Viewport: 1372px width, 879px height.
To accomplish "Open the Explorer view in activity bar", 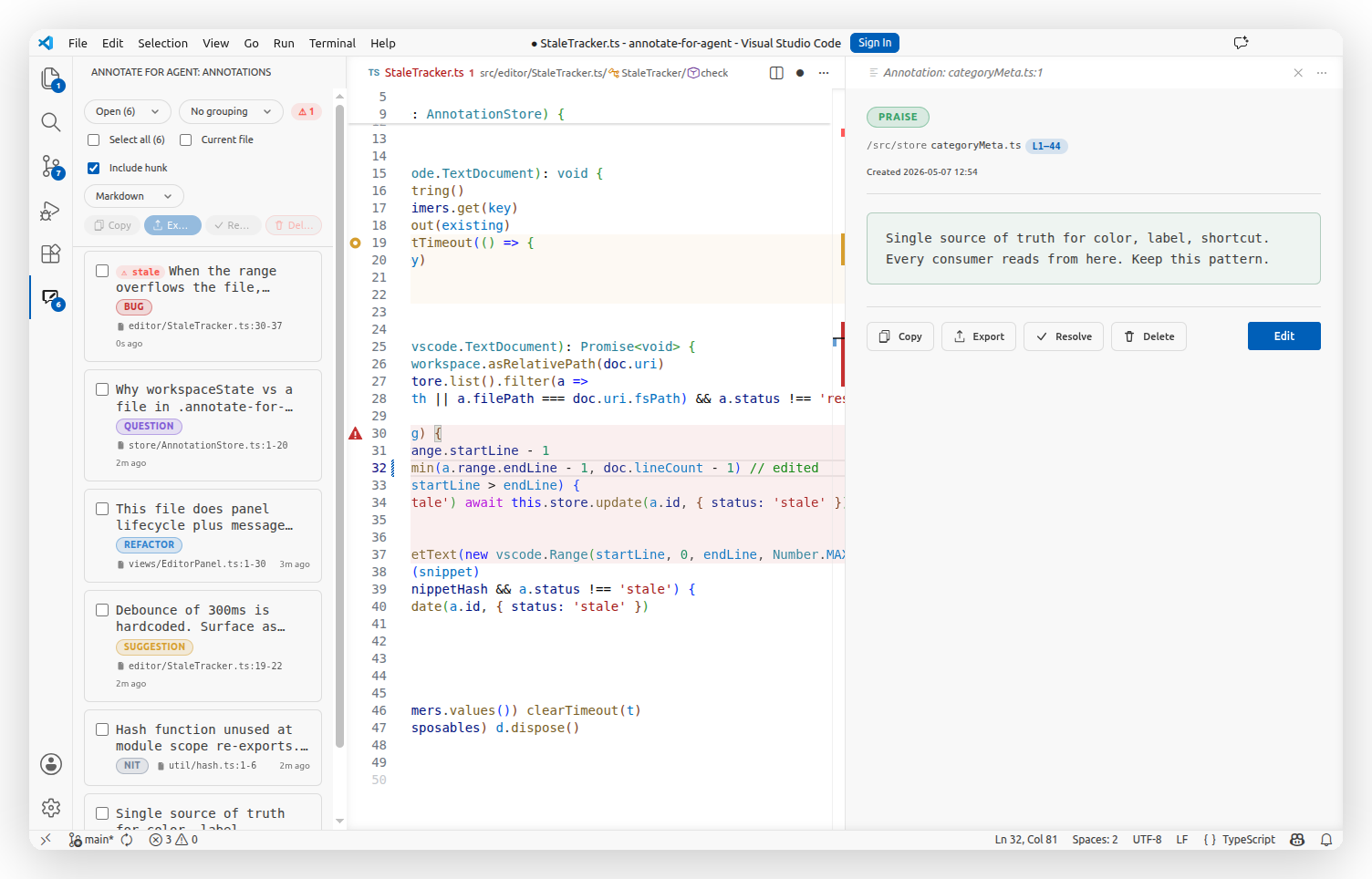I will pyautogui.click(x=51, y=79).
